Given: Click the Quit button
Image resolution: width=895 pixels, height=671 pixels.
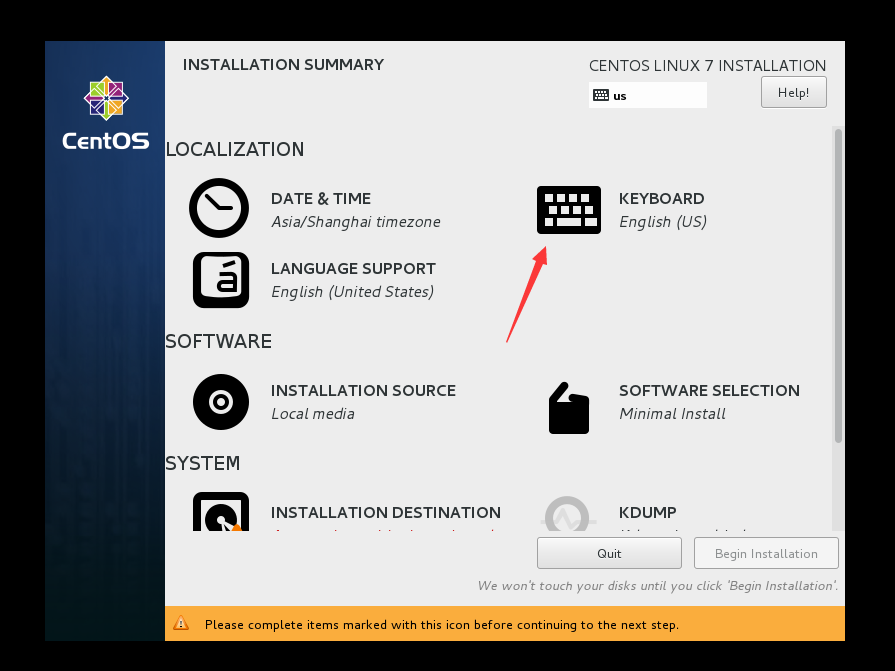Looking at the screenshot, I should coord(609,553).
